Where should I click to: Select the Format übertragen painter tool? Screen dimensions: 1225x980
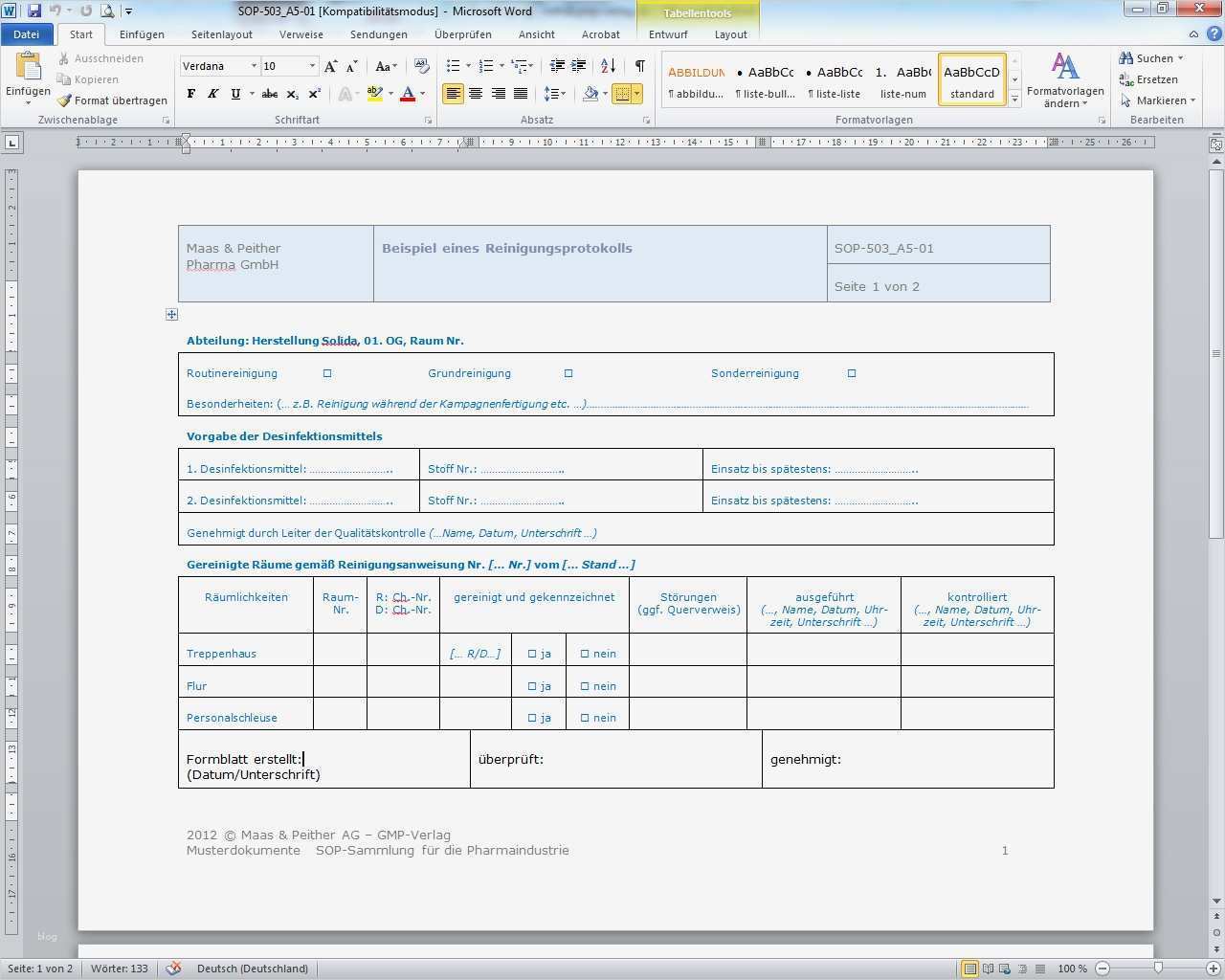click(x=112, y=100)
